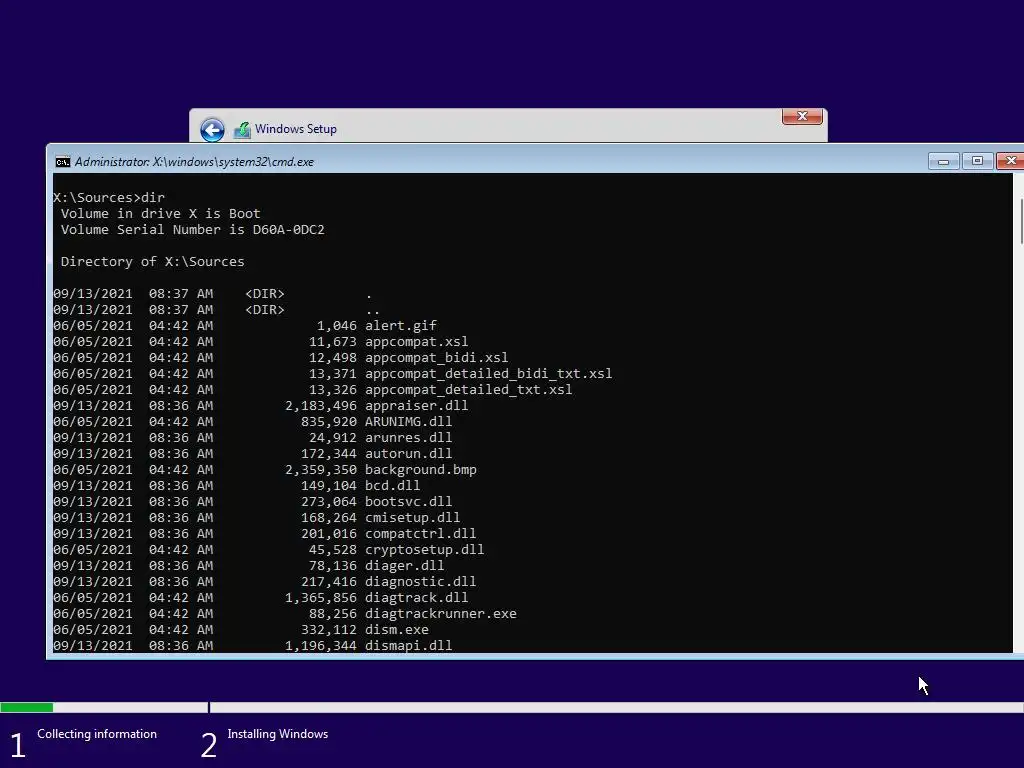
Task: Click the 1,365,856 file size value
Action: click(321, 598)
